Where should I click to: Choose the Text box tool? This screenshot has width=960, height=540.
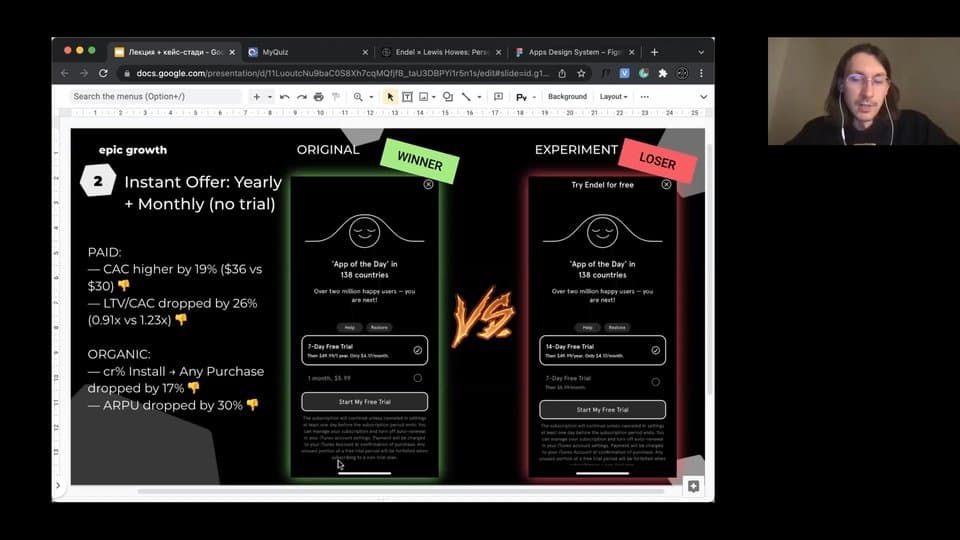click(407, 97)
